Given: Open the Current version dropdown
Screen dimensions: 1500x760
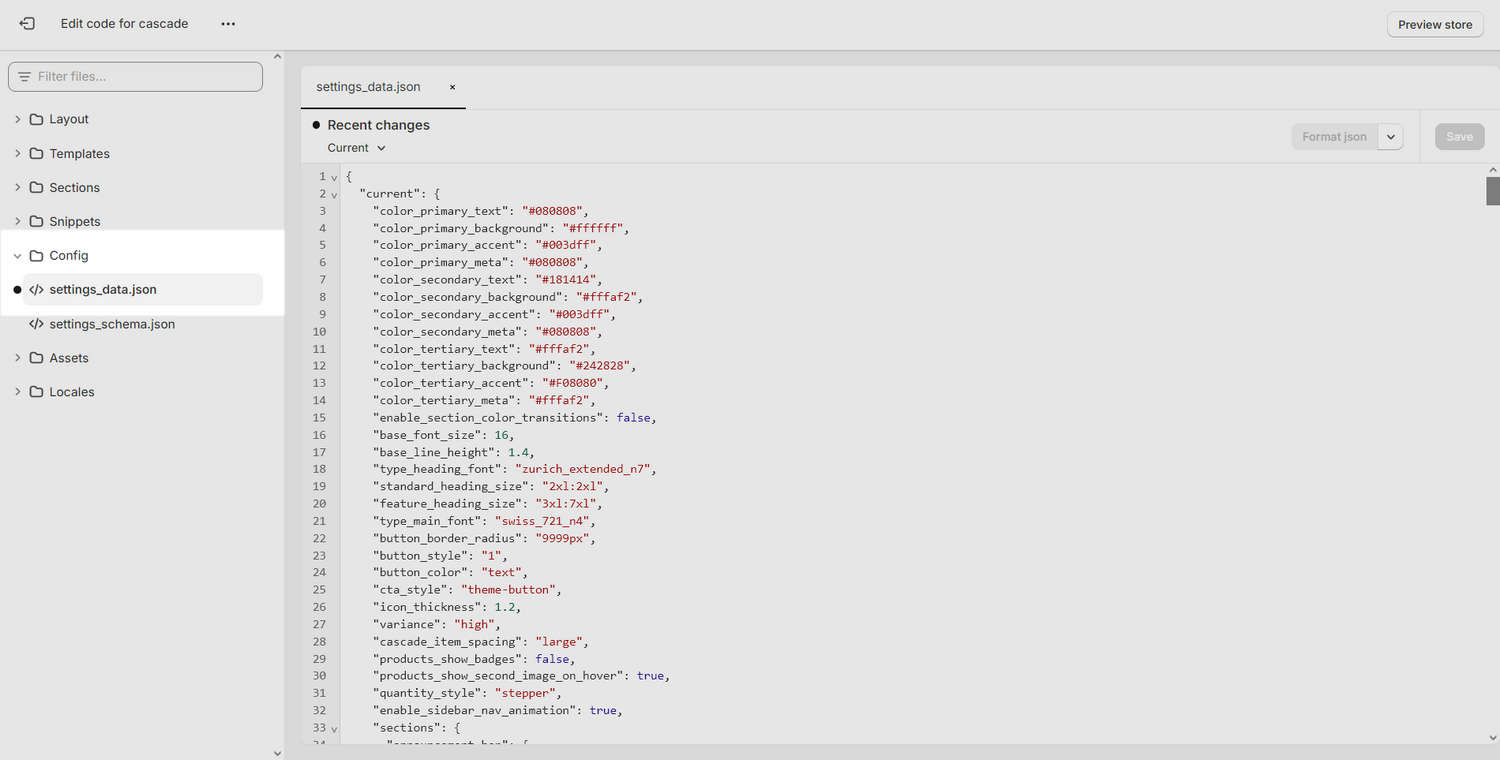Looking at the screenshot, I should point(356,148).
